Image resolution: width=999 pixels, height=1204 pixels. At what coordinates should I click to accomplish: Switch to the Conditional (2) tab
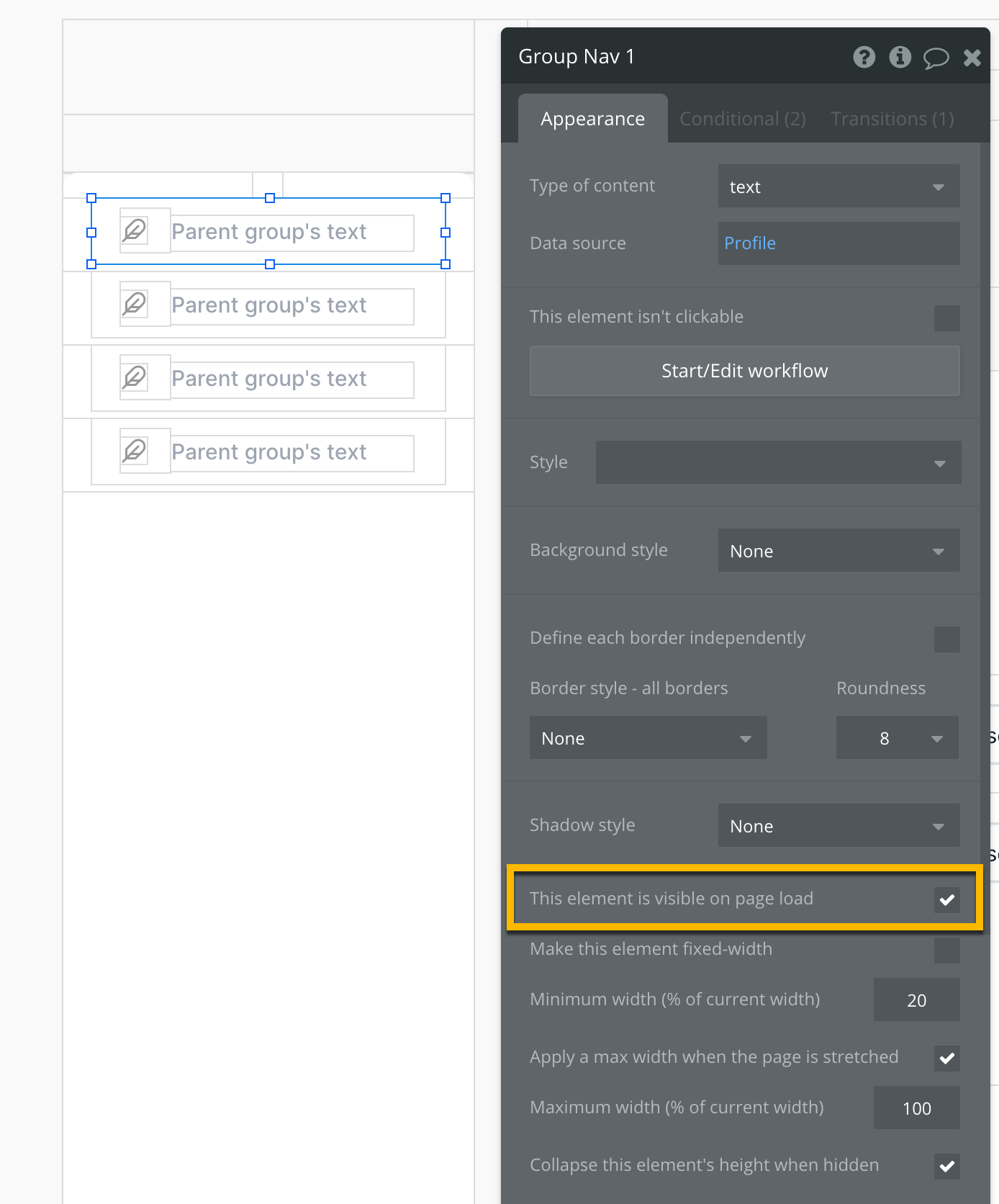742,119
